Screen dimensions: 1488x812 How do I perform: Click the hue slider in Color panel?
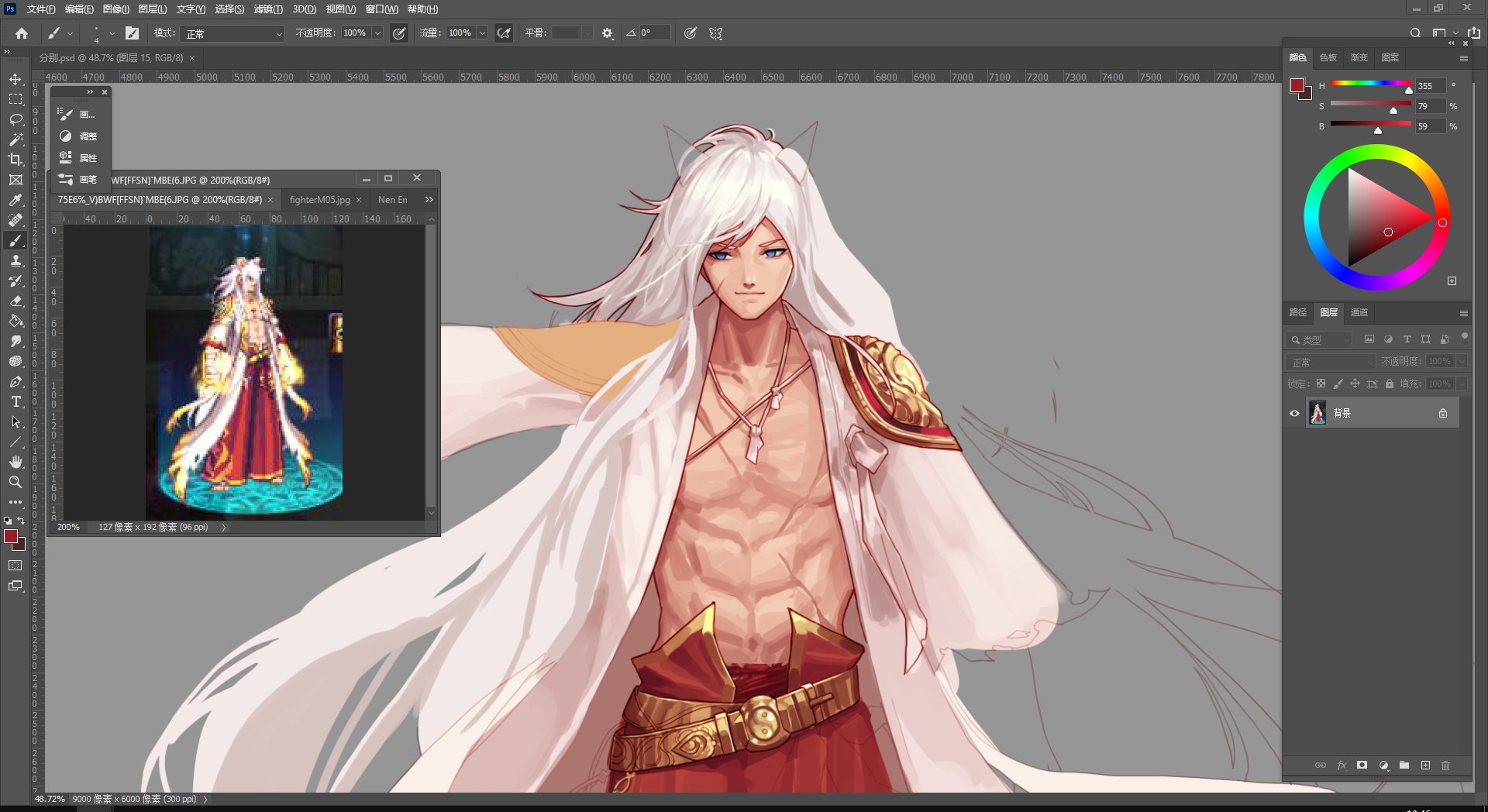click(x=1370, y=83)
